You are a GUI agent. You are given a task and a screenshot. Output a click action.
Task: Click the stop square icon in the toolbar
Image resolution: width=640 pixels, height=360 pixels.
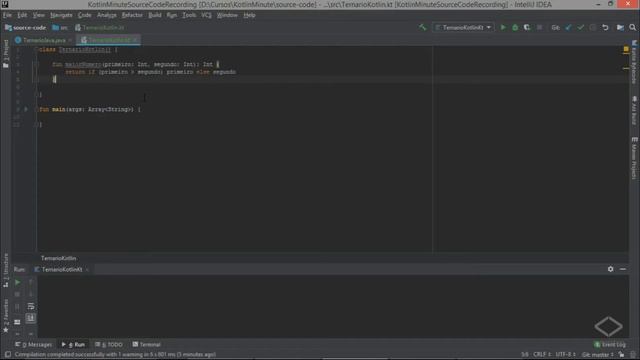540,27
